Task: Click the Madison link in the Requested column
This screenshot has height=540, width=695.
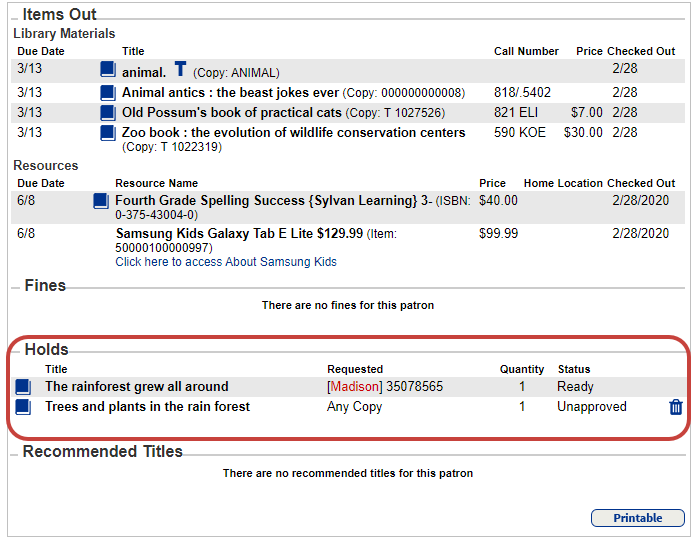Action: pos(355,387)
